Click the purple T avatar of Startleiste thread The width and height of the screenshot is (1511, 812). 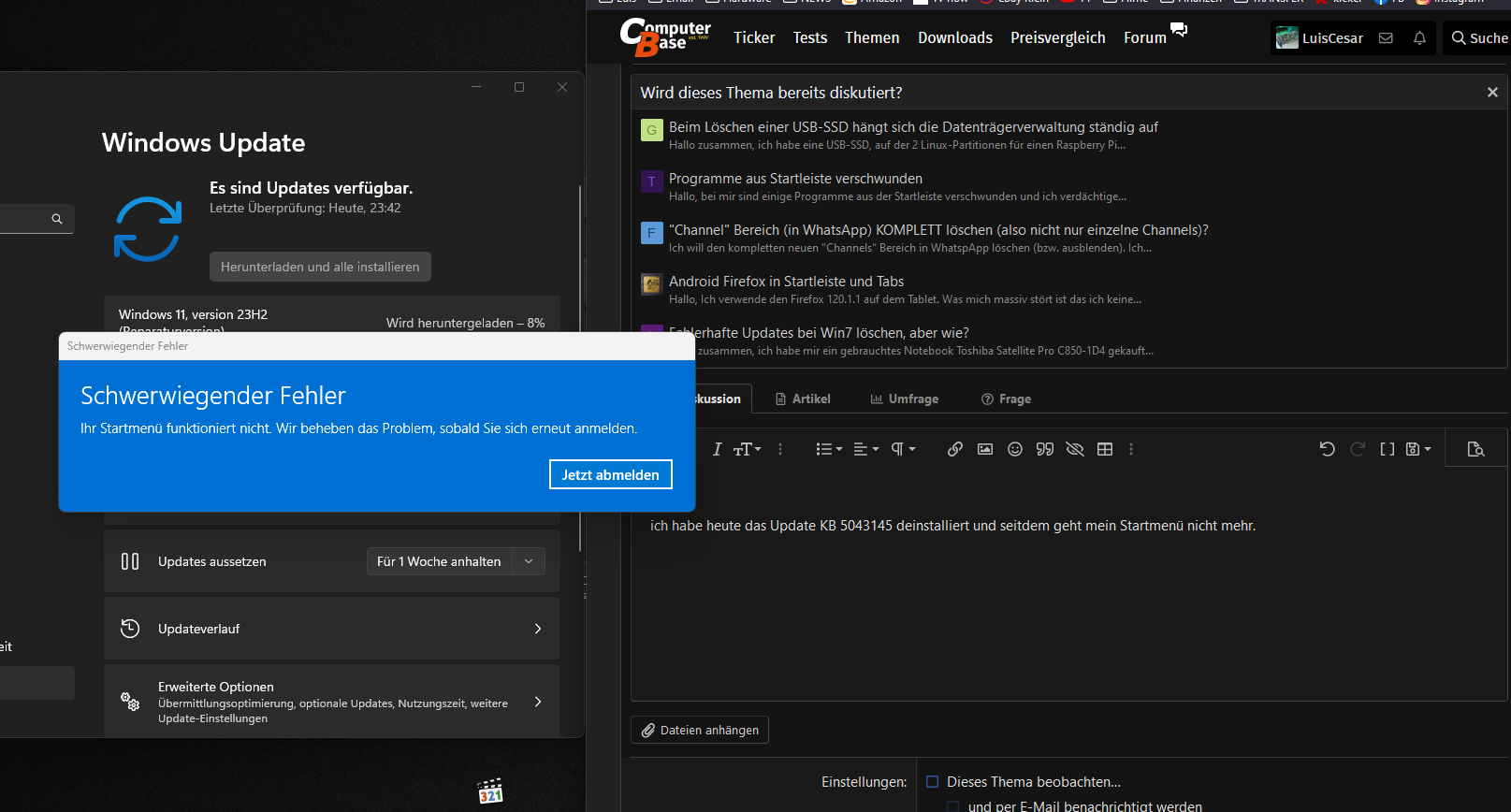[x=651, y=181]
